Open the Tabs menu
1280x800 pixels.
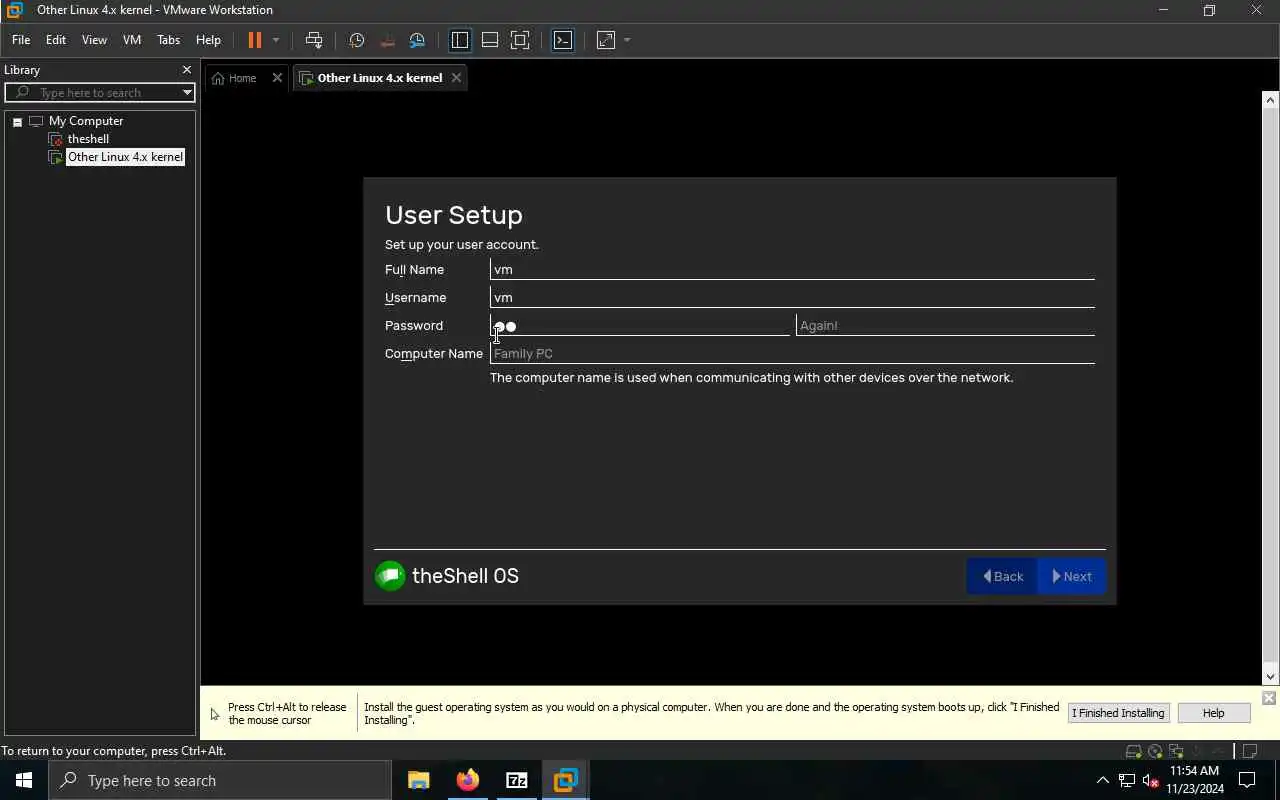[169, 40]
